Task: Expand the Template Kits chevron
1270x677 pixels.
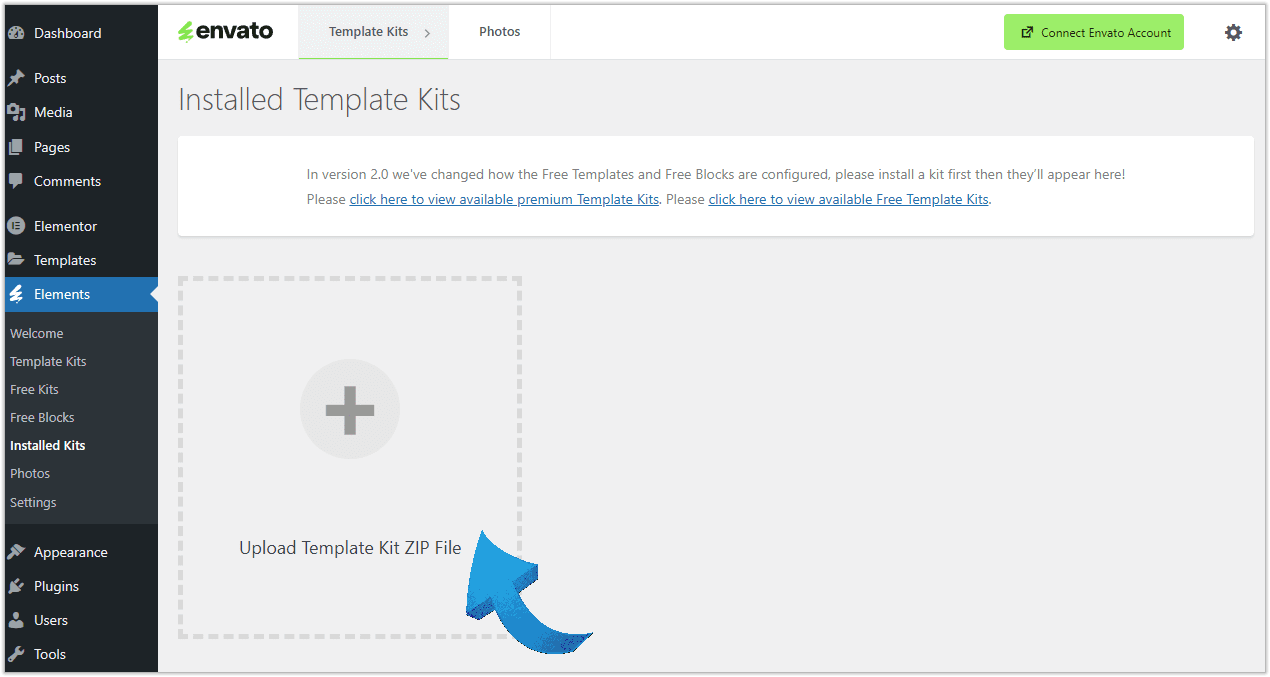Action: (x=427, y=33)
